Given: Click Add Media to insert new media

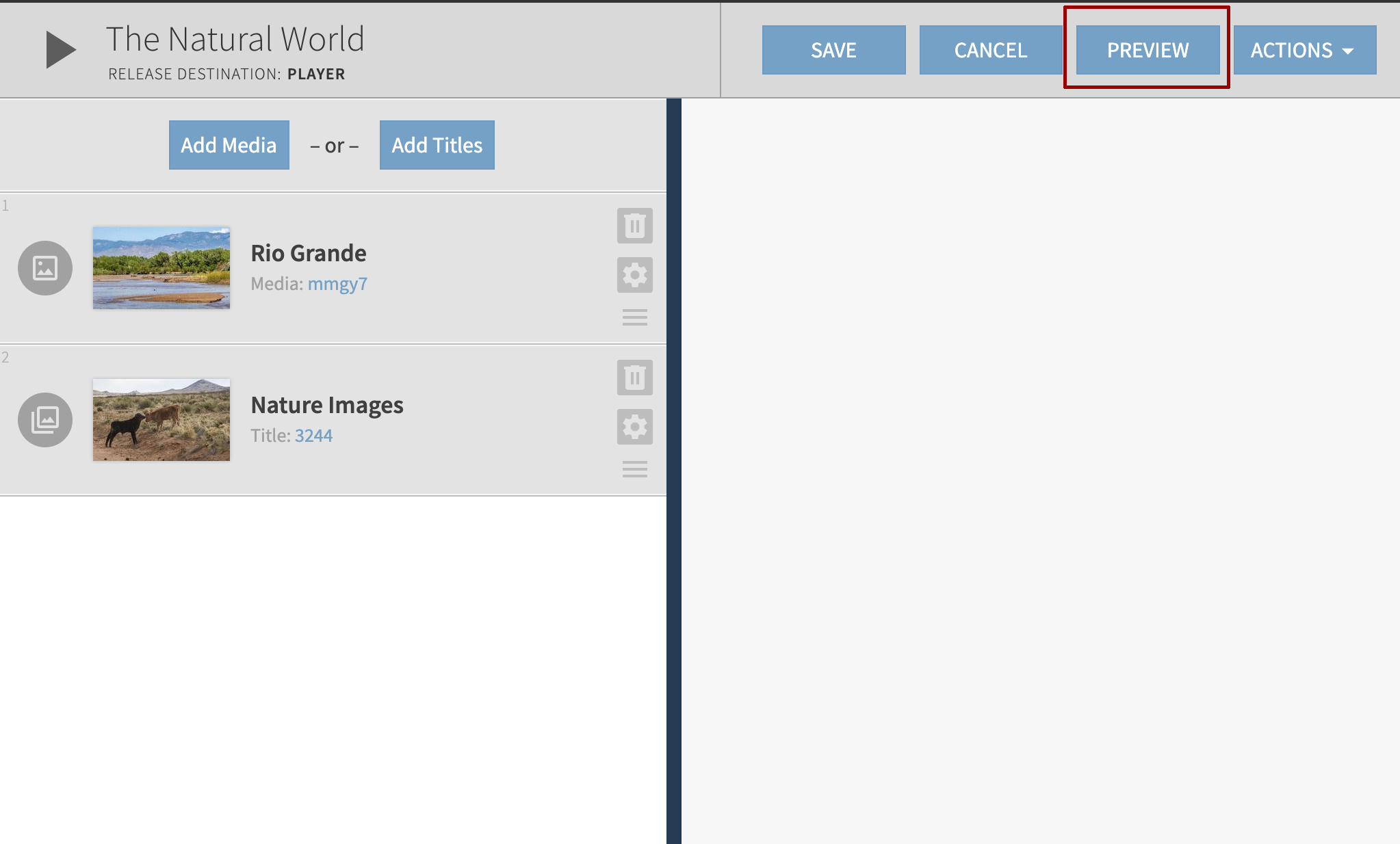Looking at the screenshot, I should pos(229,144).
